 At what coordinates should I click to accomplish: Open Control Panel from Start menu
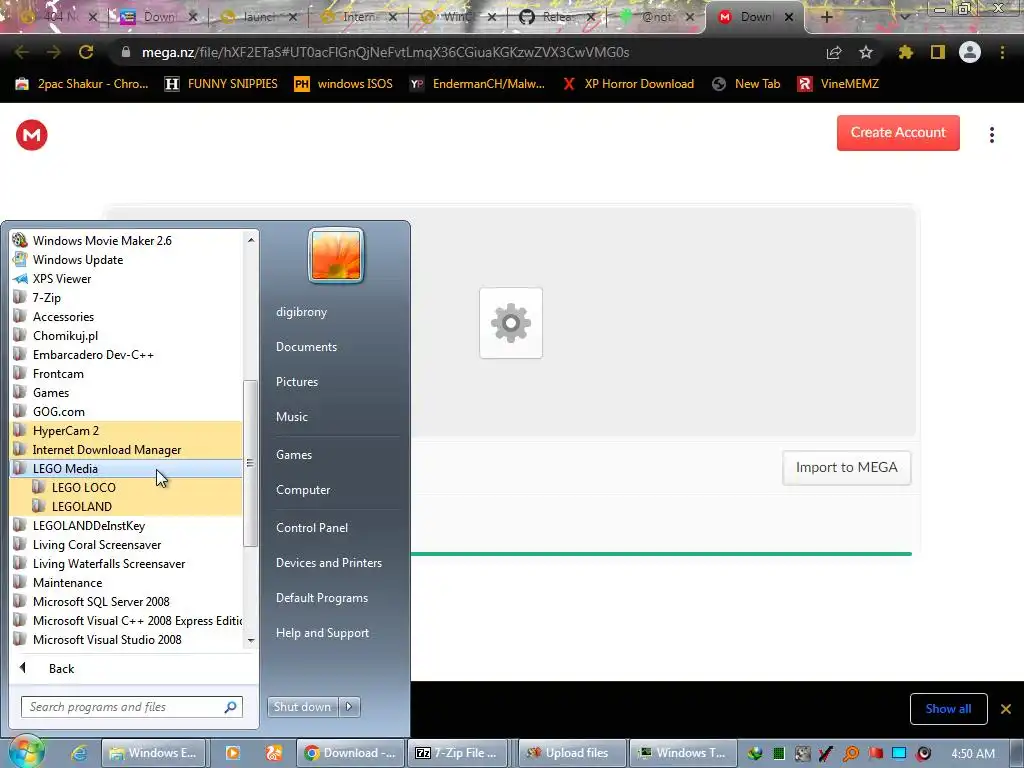click(312, 528)
